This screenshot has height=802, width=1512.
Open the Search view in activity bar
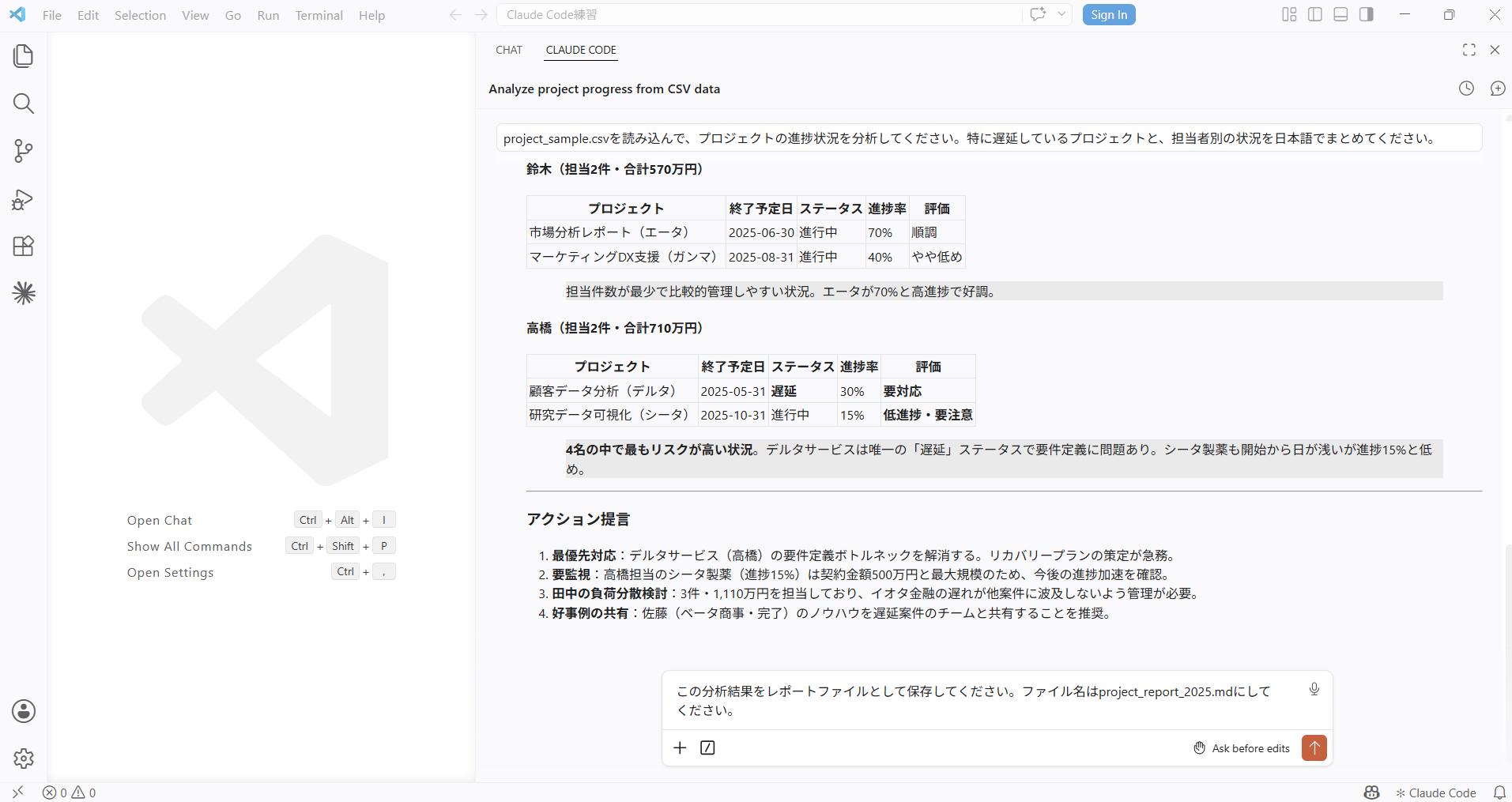(24, 104)
